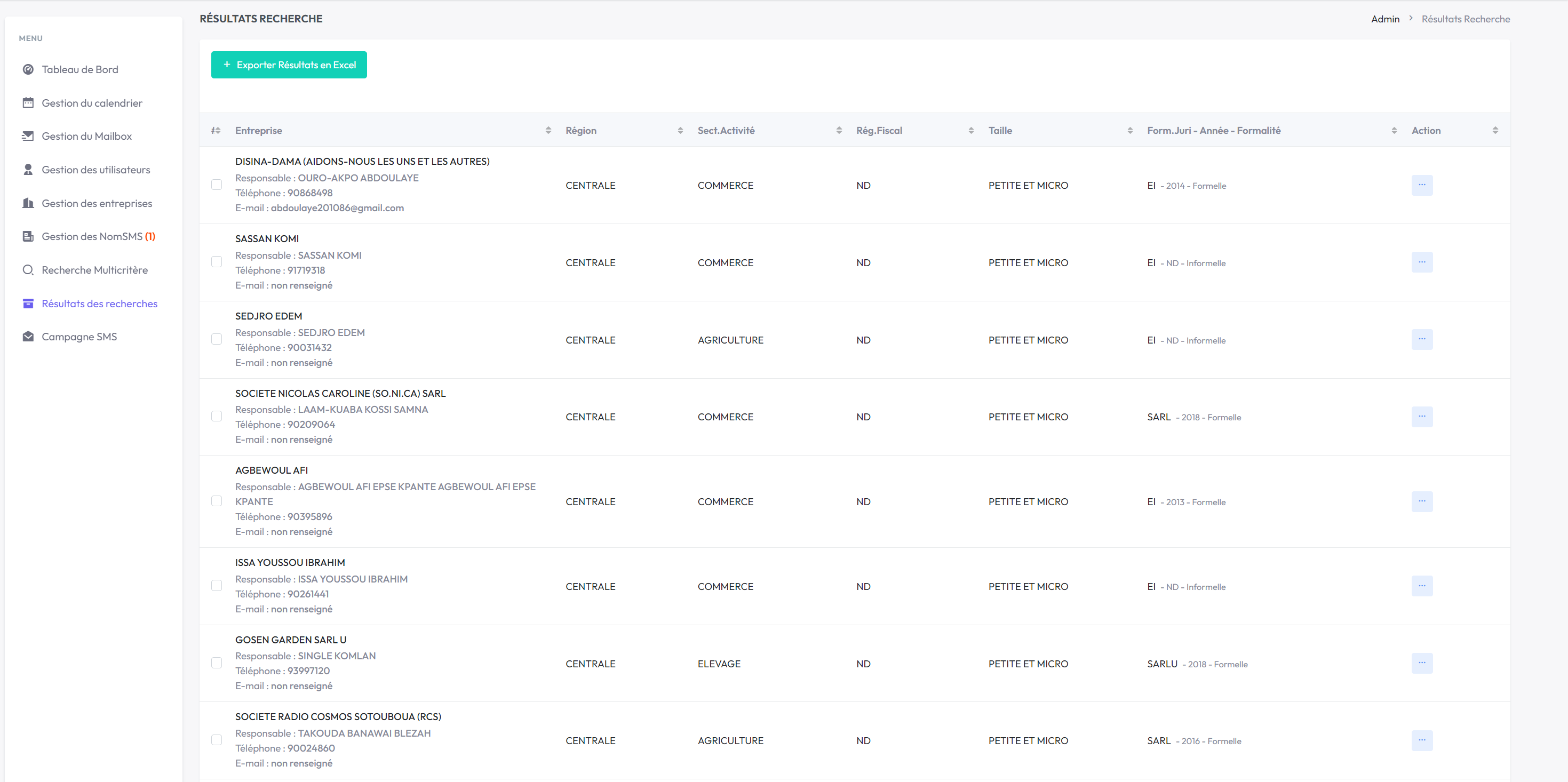Click the breadcrumb chevron after Admin
The height and width of the screenshot is (782, 1568).
point(1411,18)
